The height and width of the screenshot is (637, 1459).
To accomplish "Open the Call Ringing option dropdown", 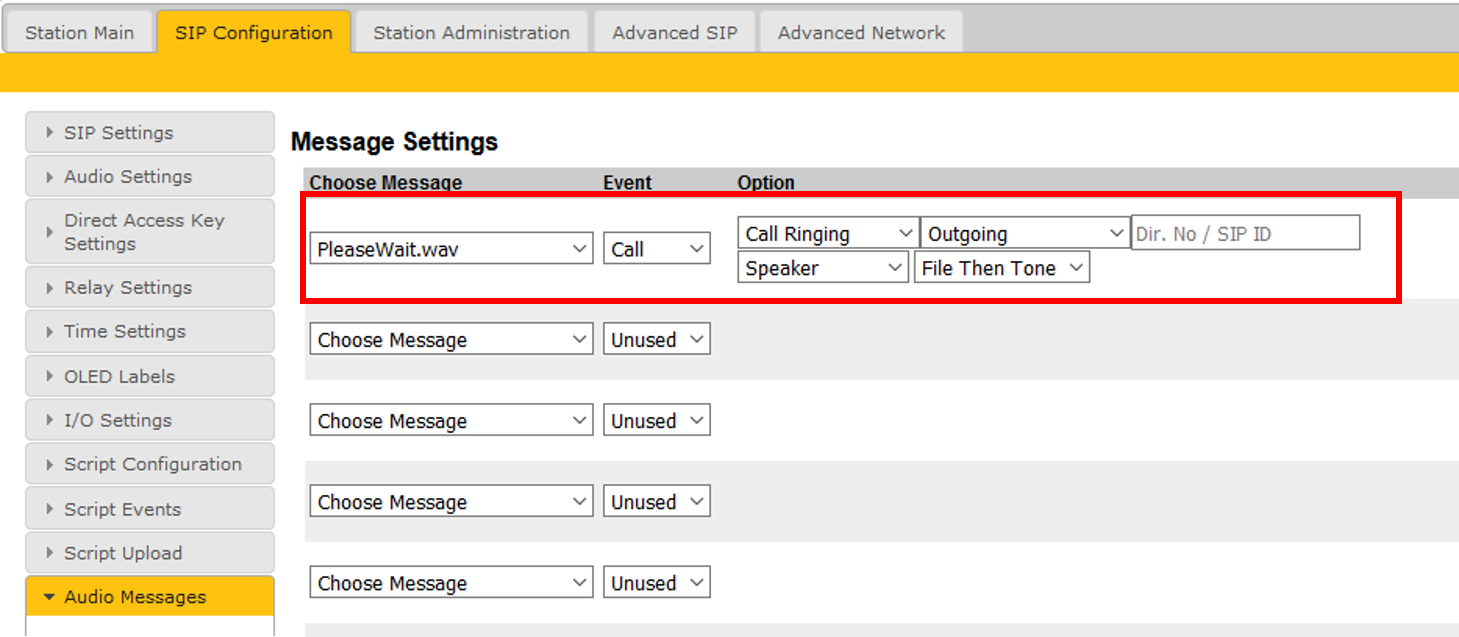I will tap(828, 234).
